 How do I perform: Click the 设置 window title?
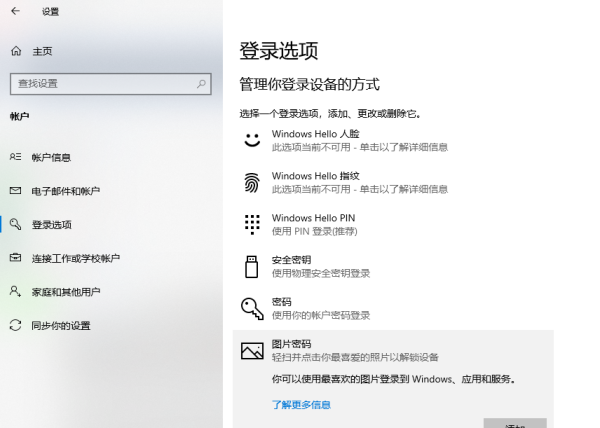(x=51, y=11)
